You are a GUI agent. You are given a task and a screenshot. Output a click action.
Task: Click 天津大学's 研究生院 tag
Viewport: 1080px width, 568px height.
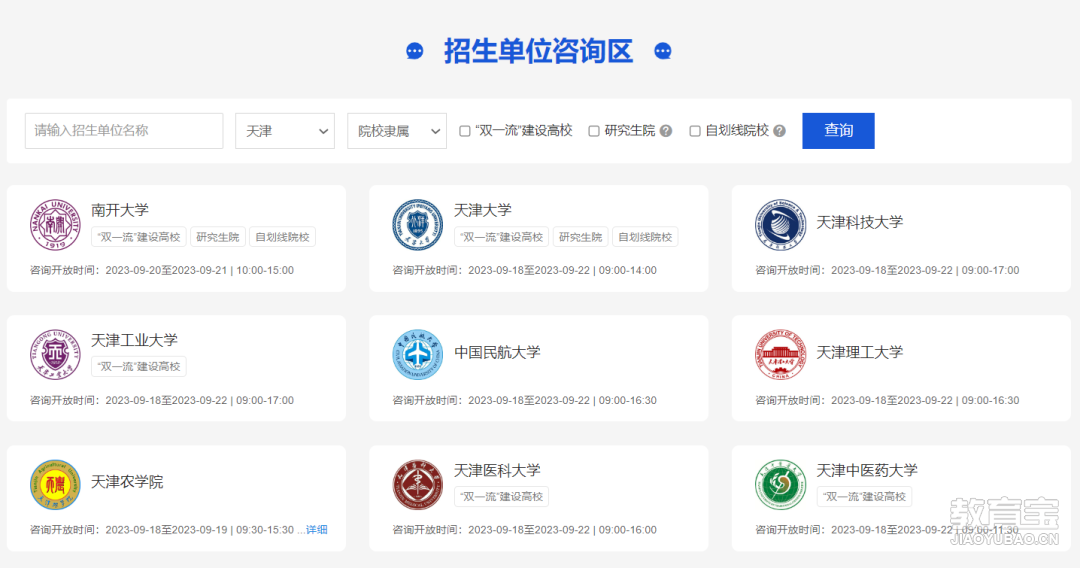(x=581, y=237)
